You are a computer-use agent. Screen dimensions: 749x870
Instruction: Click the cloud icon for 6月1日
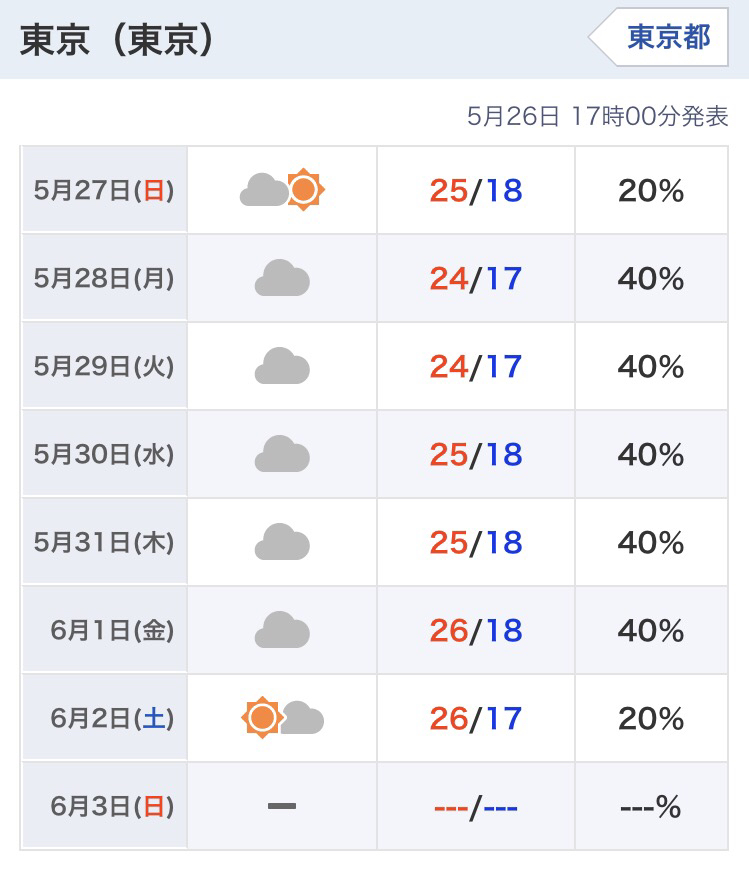(282, 630)
